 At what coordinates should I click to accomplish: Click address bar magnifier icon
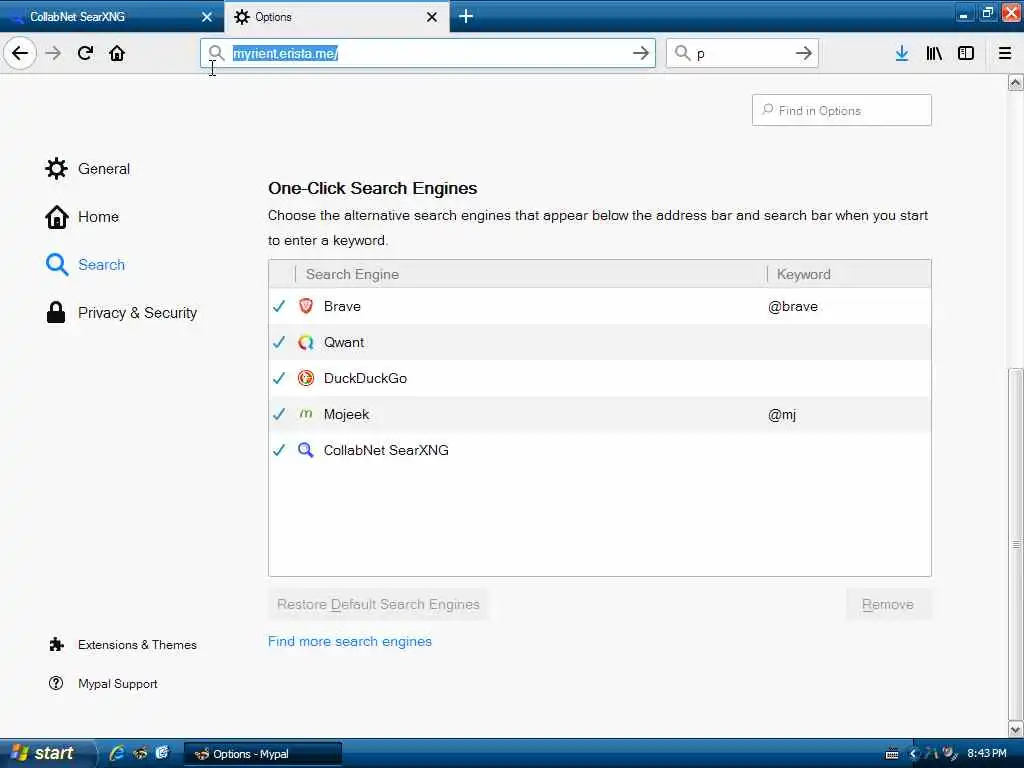pos(216,53)
